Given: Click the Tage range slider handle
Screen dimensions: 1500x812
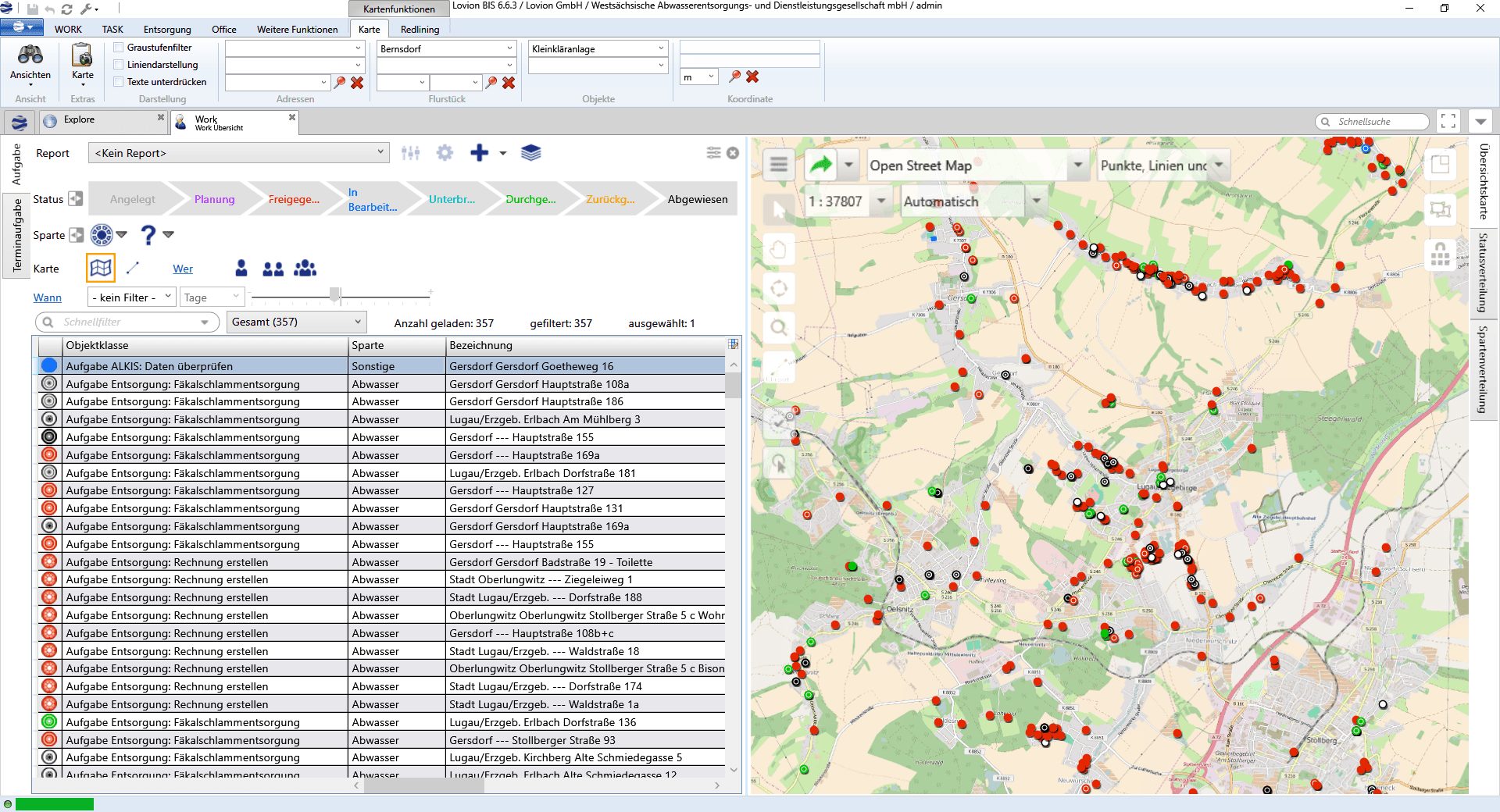Looking at the screenshot, I should [335, 294].
